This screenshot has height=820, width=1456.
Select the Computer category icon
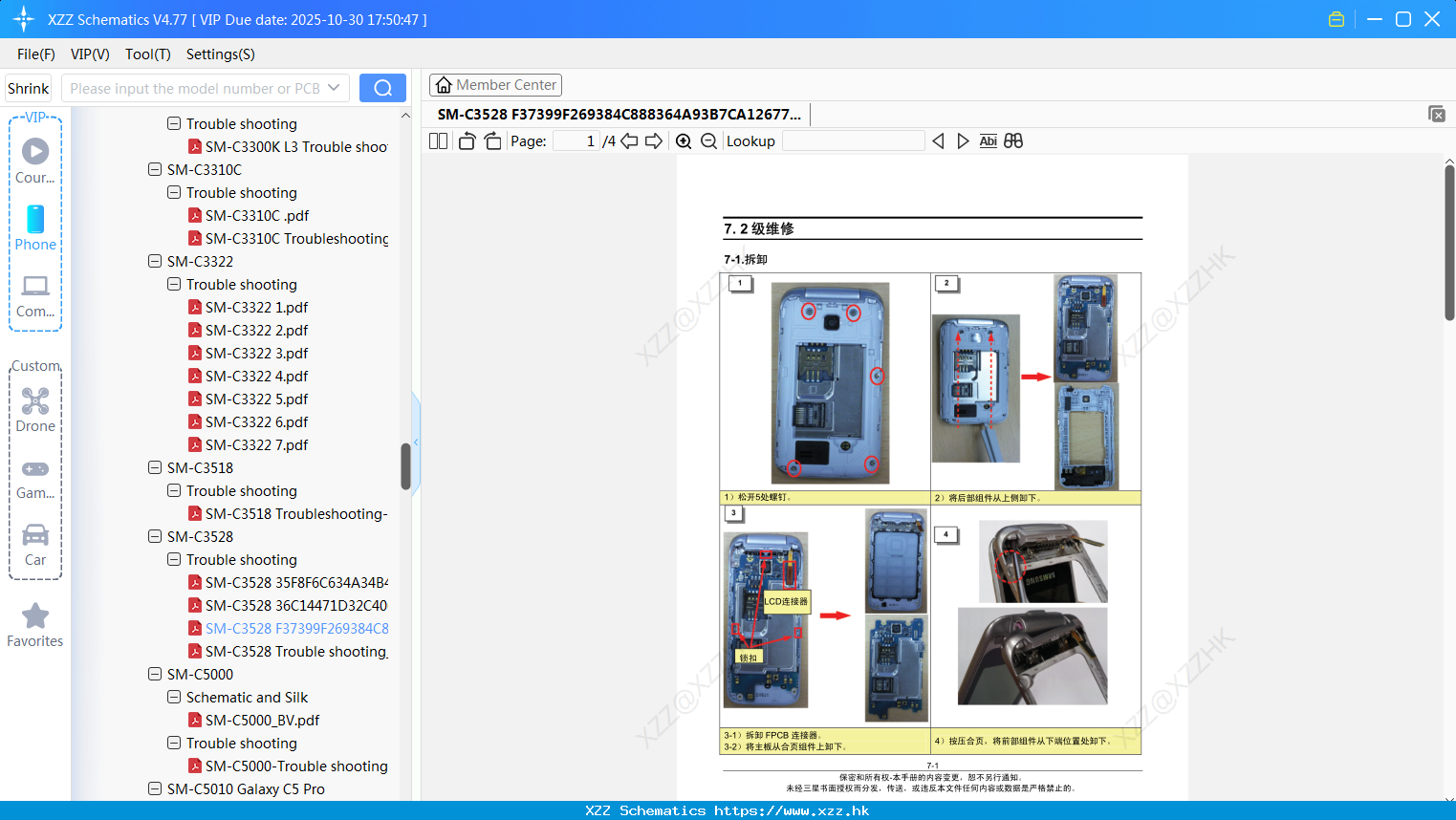coord(35,296)
